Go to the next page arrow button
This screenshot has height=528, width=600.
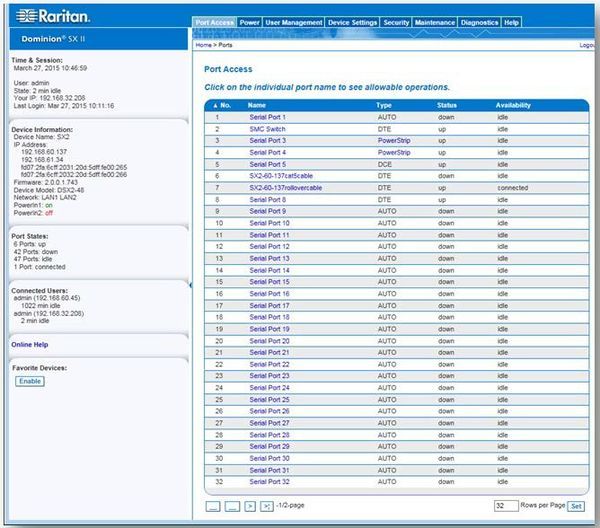250,507
